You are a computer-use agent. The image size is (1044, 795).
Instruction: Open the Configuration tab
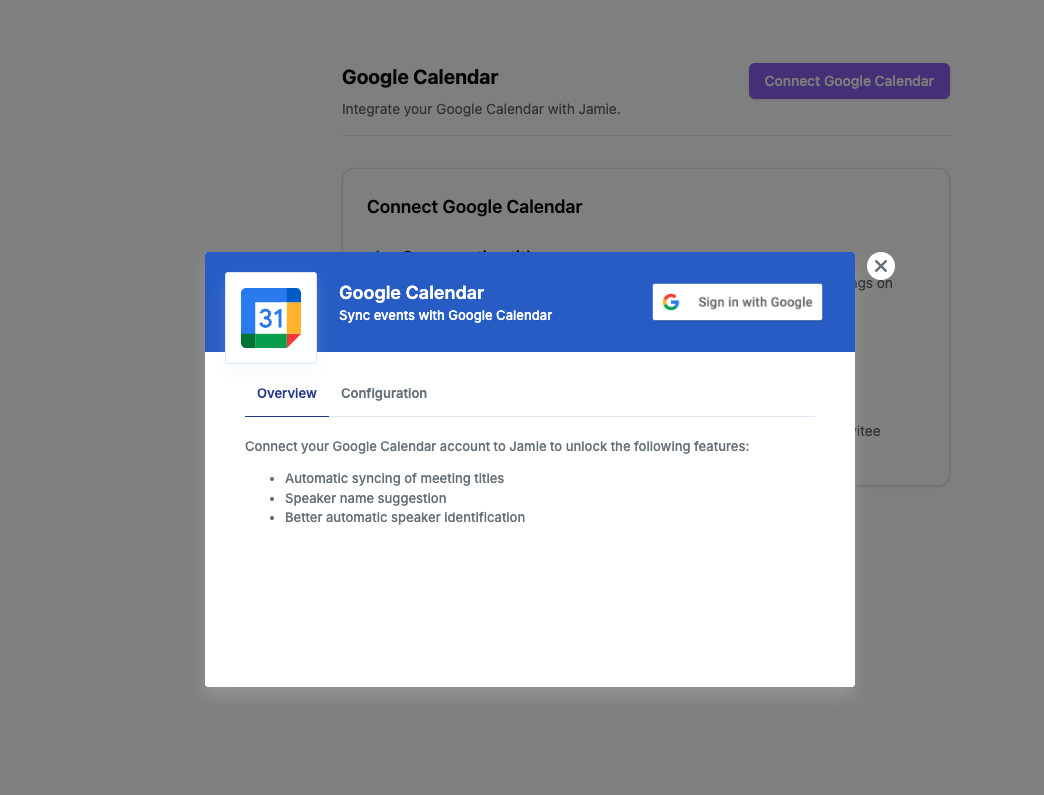(384, 394)
